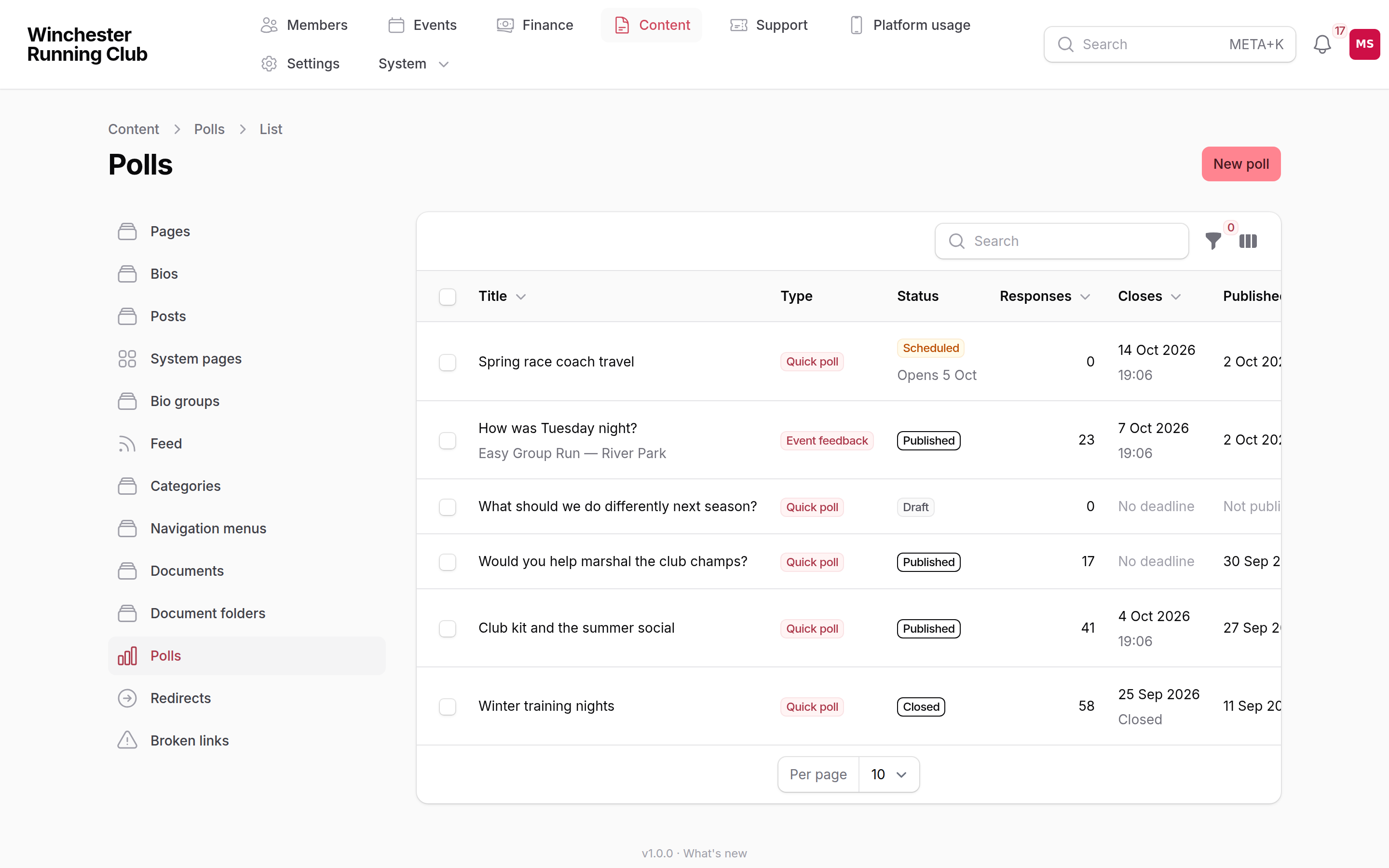This screenshot has width=1389, height=868.
Task: Check the How was Tuesday night? row
Action: pyautogui.click(x=448, y=440)
